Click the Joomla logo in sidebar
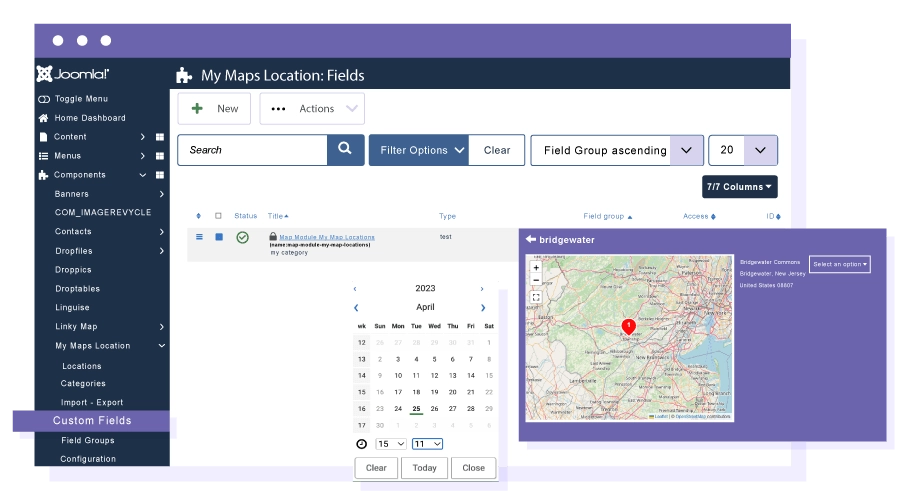Image resolution: width=920 pixels, height=500 pixels. (x=73, y=74)
